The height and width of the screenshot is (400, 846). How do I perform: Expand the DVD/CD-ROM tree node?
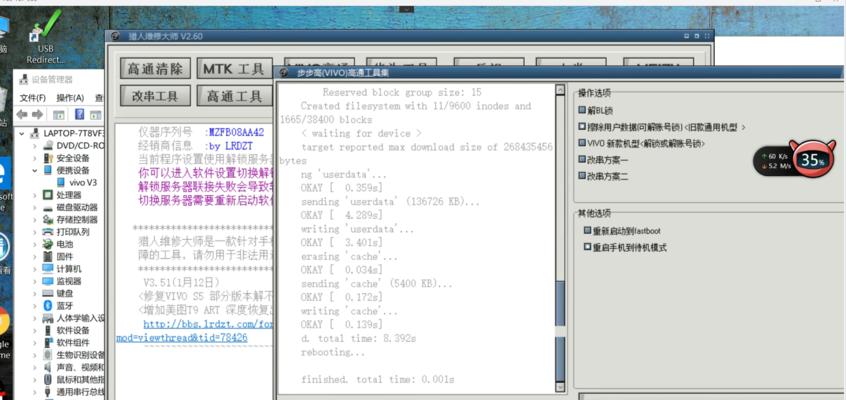pos(35,146)
